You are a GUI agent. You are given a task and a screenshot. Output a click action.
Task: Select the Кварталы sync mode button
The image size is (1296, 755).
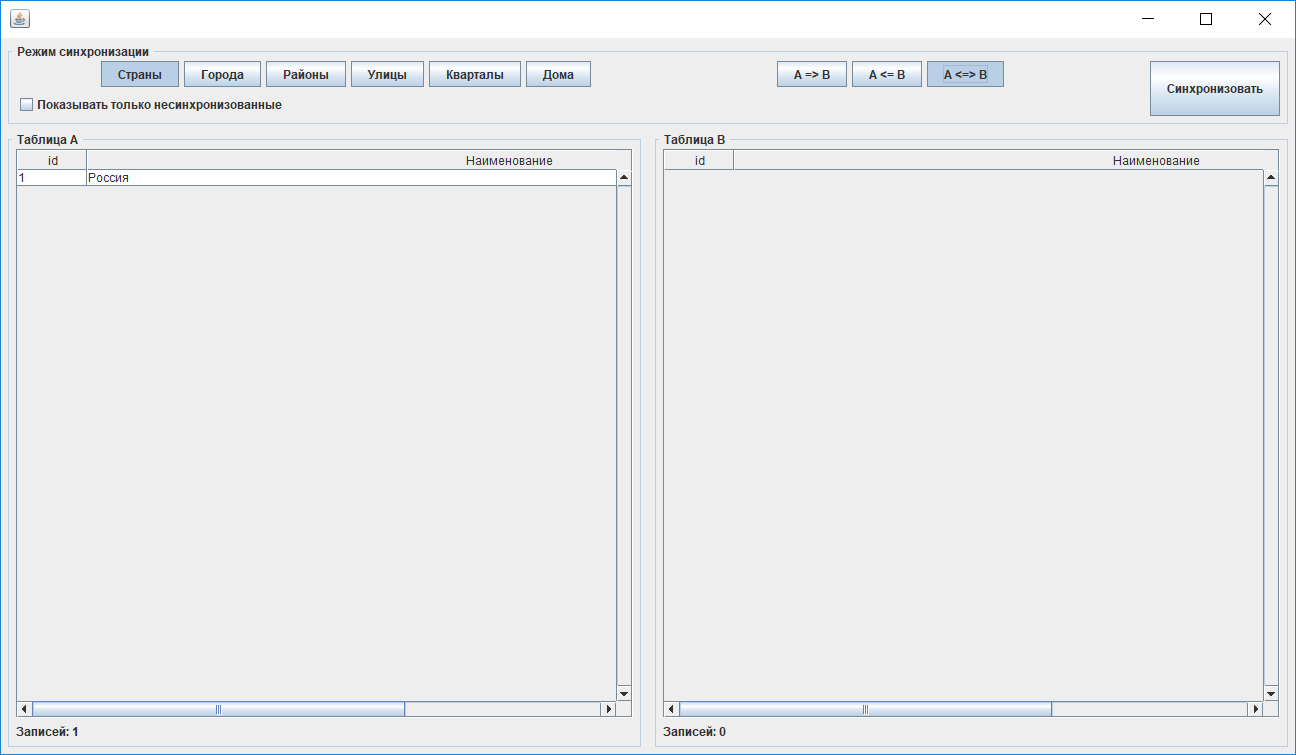point(474,73)
